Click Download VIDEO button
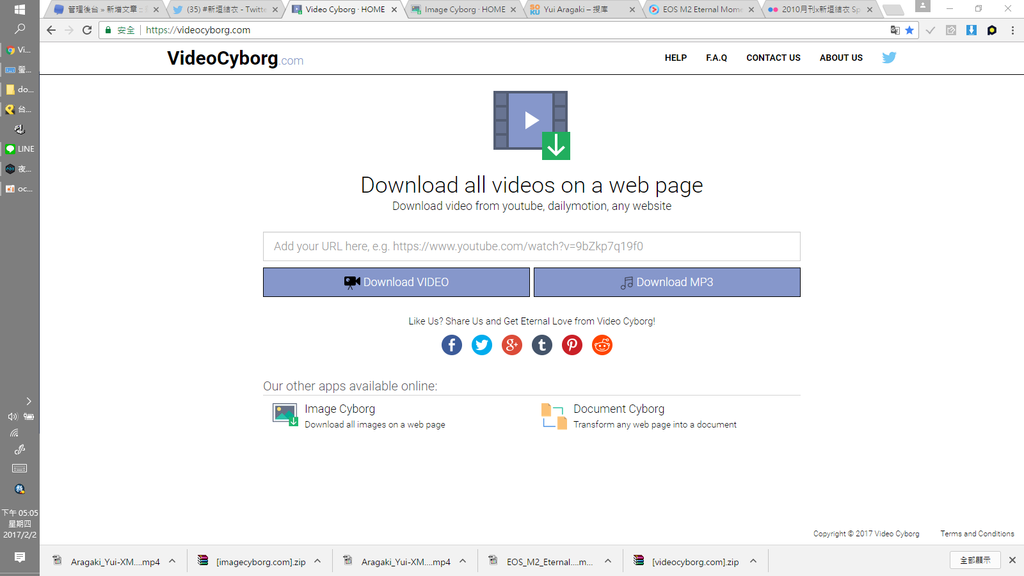 (x=396, y=282)
